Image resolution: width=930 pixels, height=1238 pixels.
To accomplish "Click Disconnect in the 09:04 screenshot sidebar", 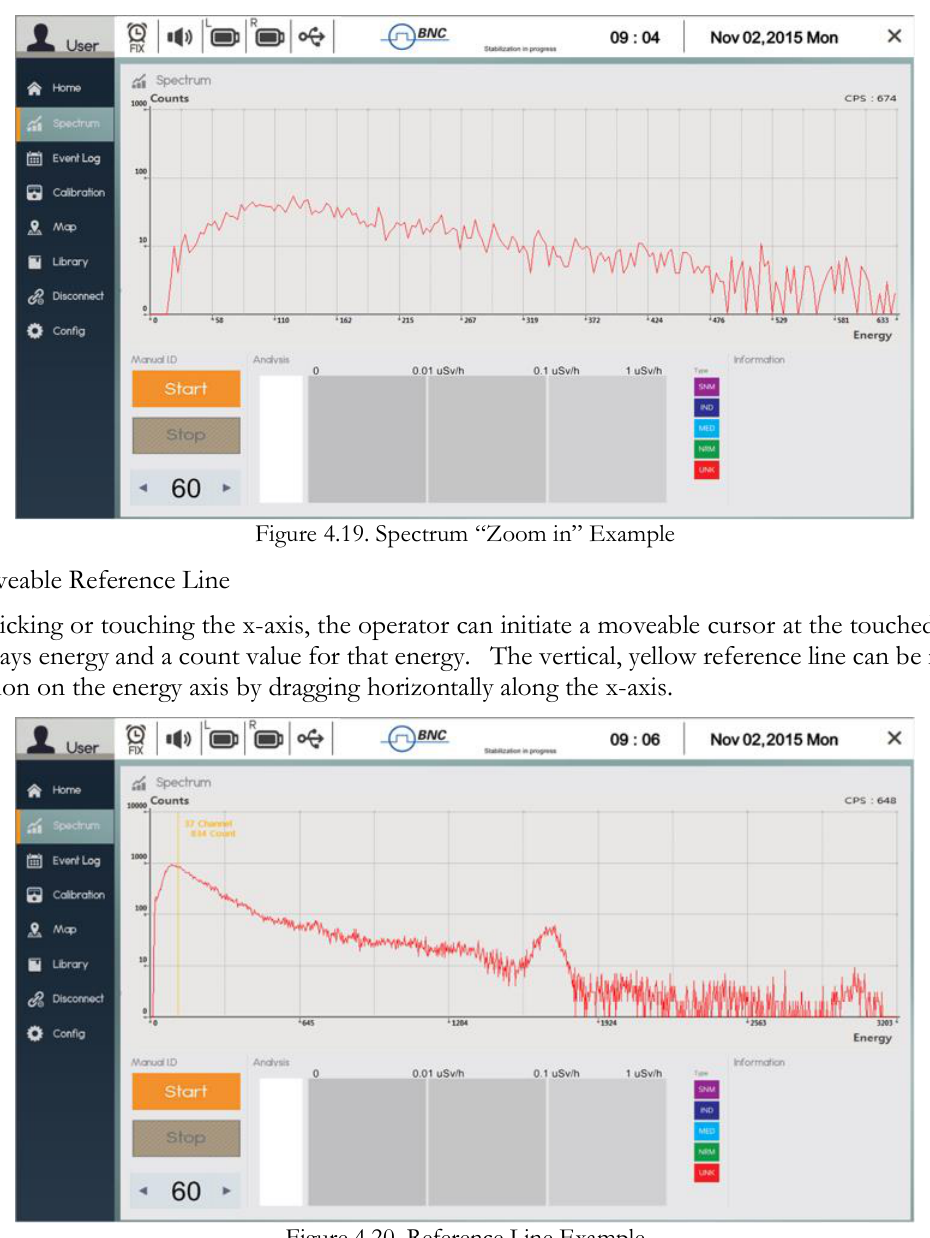I will [65, 296].
